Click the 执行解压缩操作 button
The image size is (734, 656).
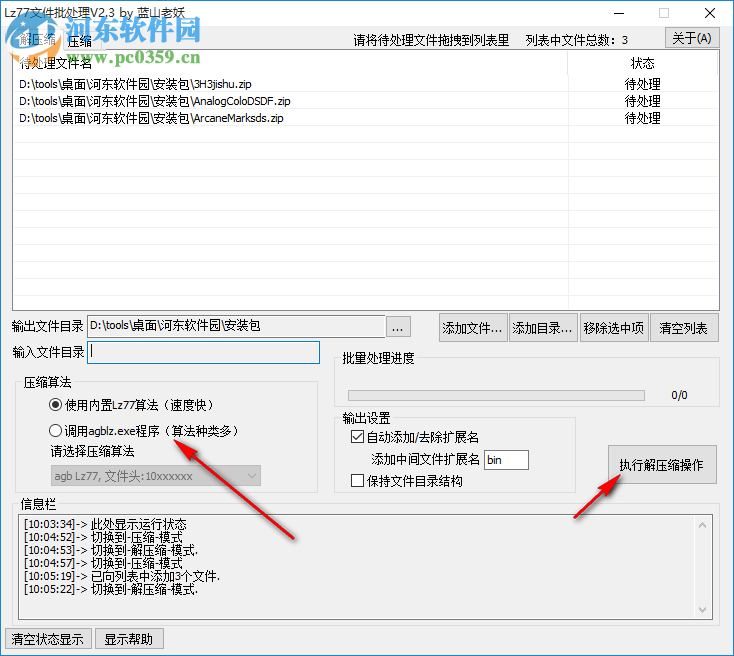pyautogui.click(x=662, y=464)
